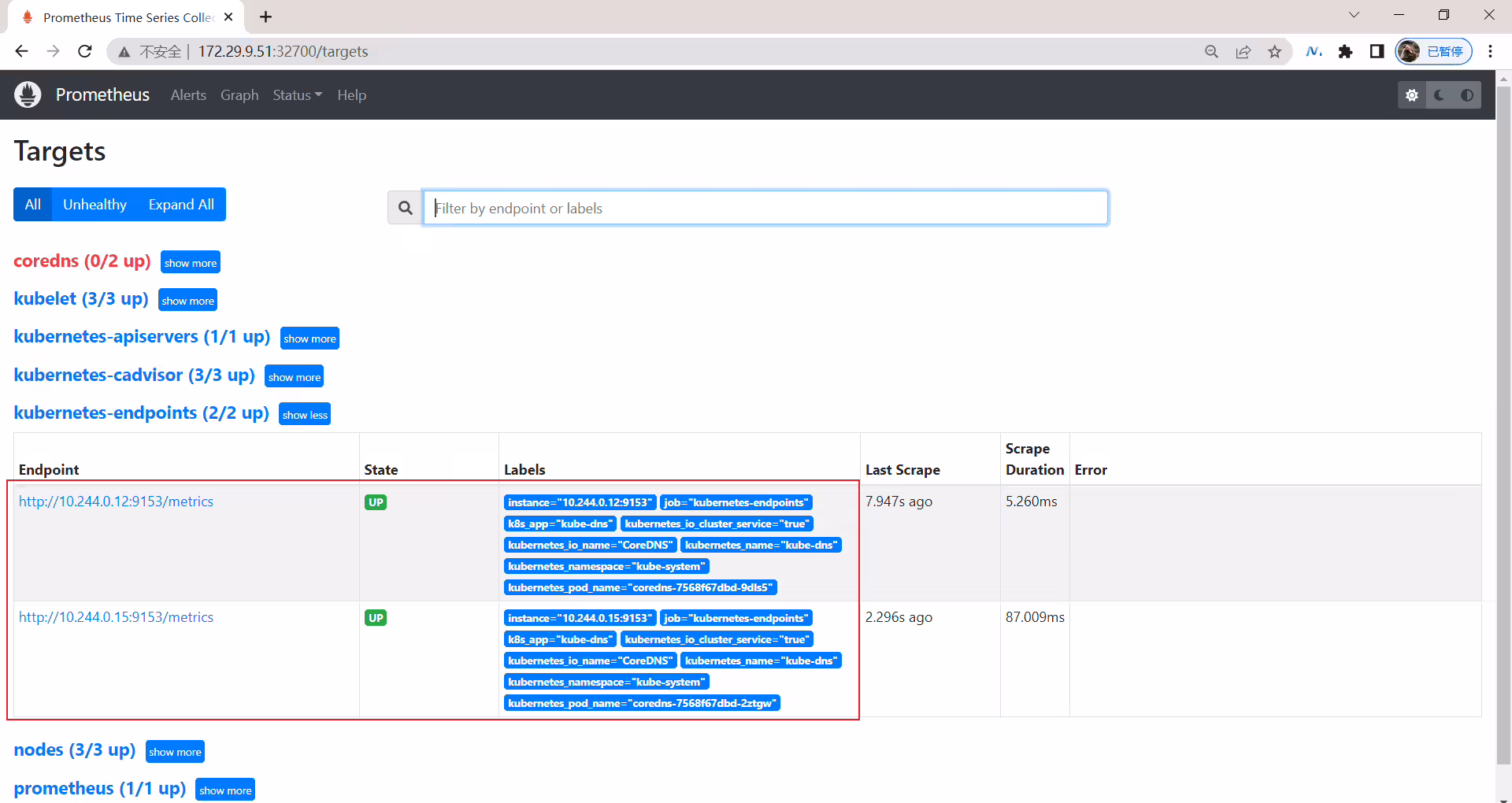Open the browser zoom magnifier icon
The height and width of the screenshot is (803, 1512).
click(x=1211, y=51)
